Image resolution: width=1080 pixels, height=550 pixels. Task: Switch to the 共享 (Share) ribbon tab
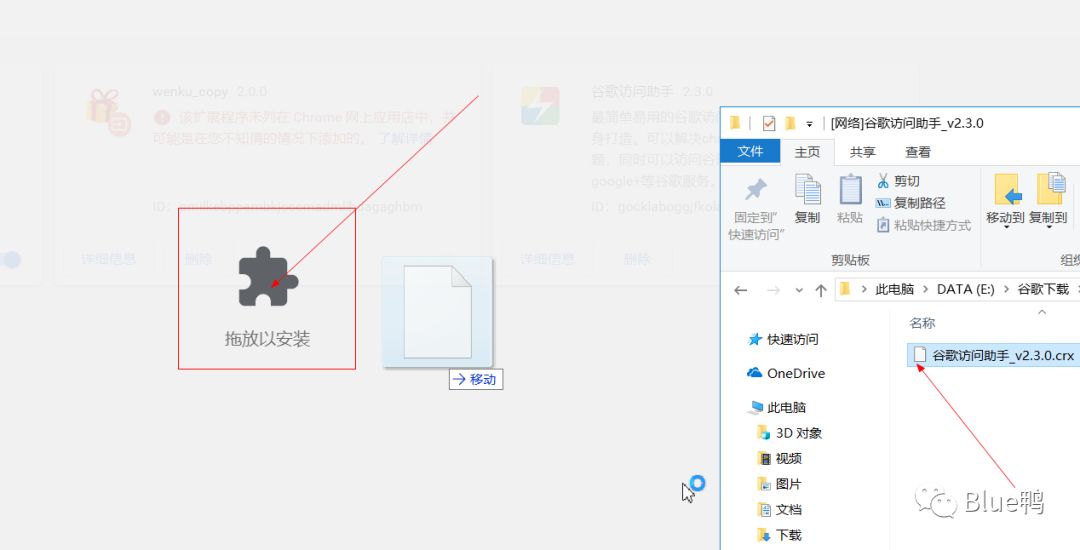tap(862, 152)
